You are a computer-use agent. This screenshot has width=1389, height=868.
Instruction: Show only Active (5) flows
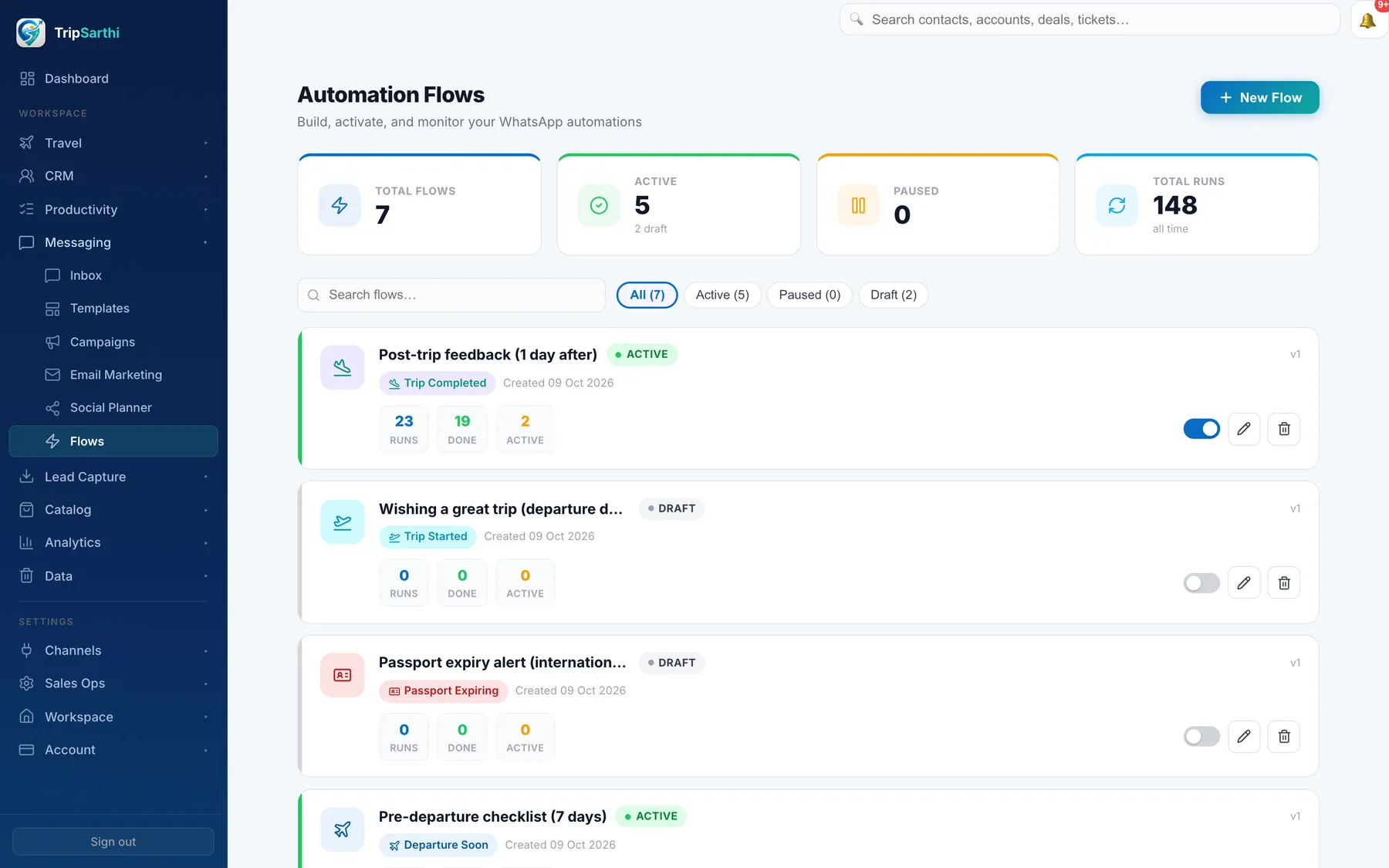coord(722,295)
